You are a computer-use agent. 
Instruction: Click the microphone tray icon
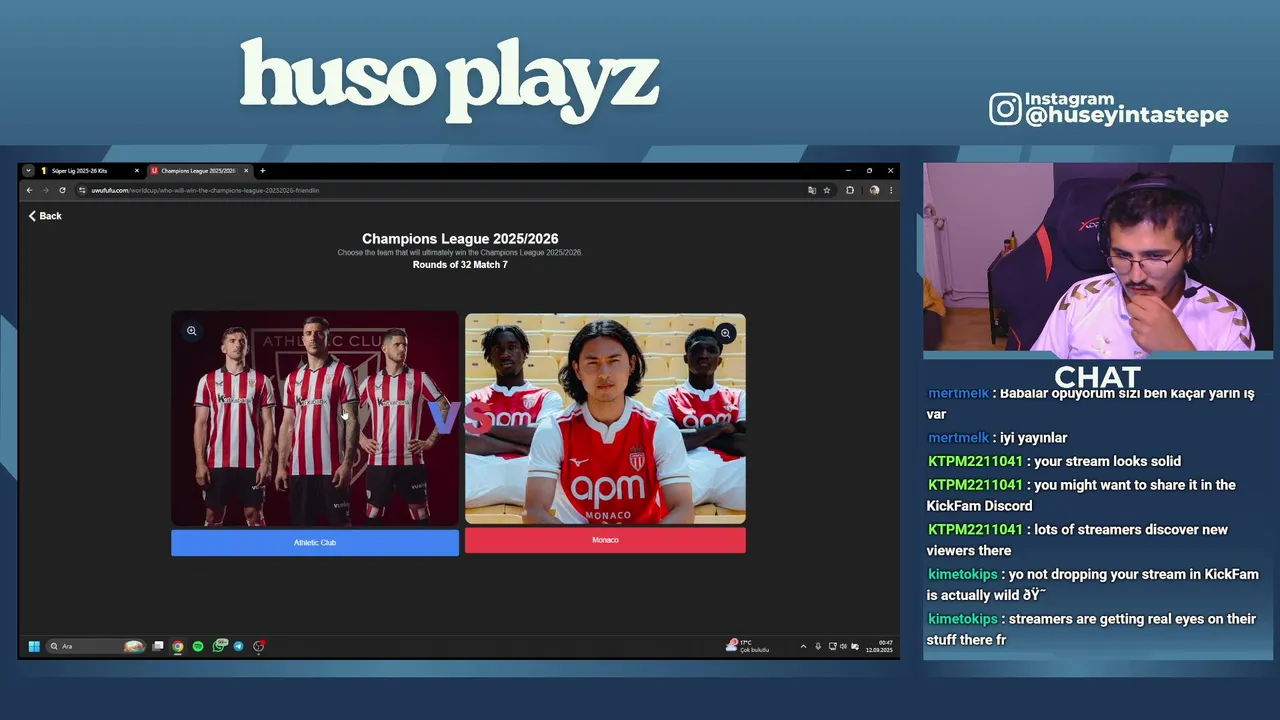818,646
